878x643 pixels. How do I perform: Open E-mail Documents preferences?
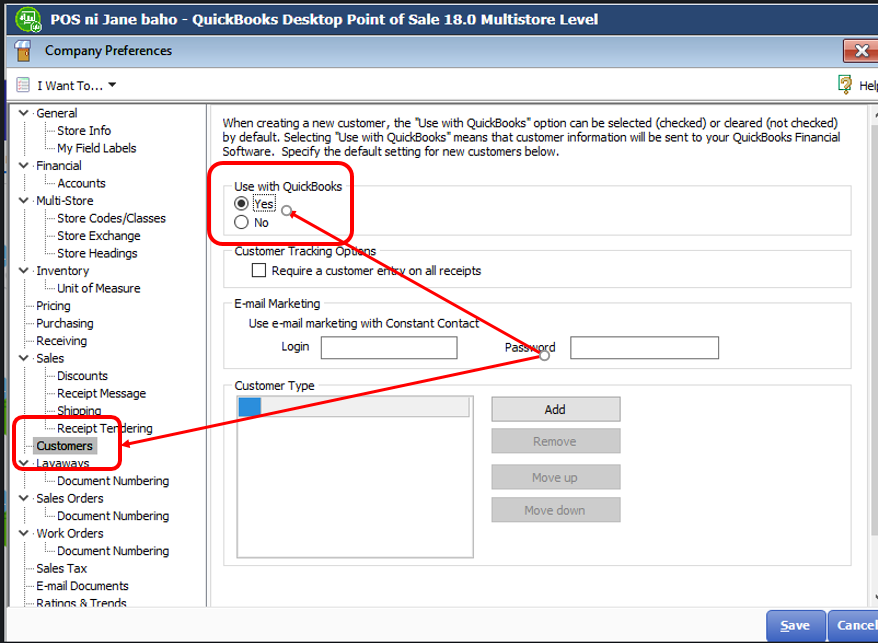(x=82, y=586)
